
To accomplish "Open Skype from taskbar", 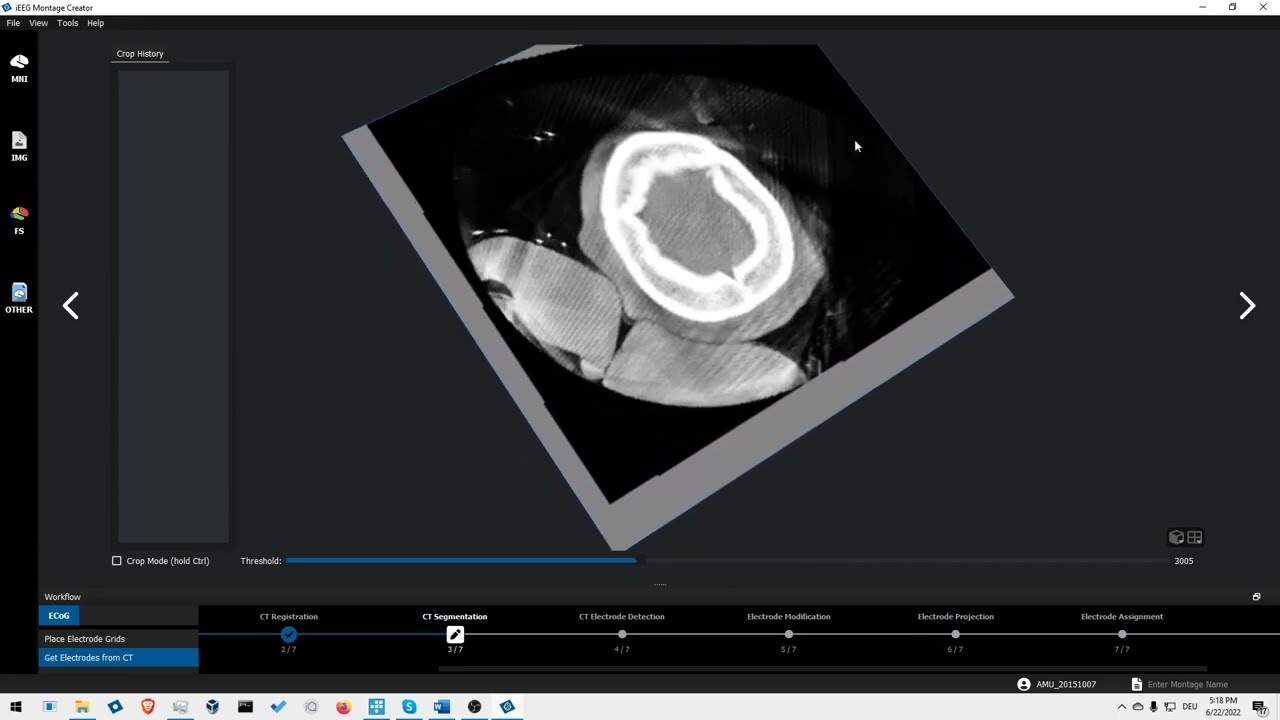I will tap(409, 707).
